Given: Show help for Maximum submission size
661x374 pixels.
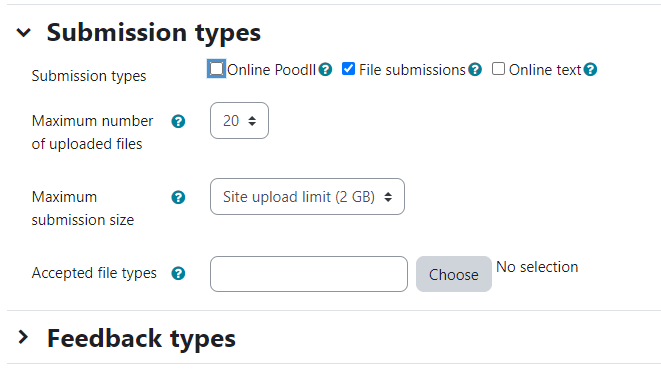Looking at the screenshot, I should coord(178,197).
